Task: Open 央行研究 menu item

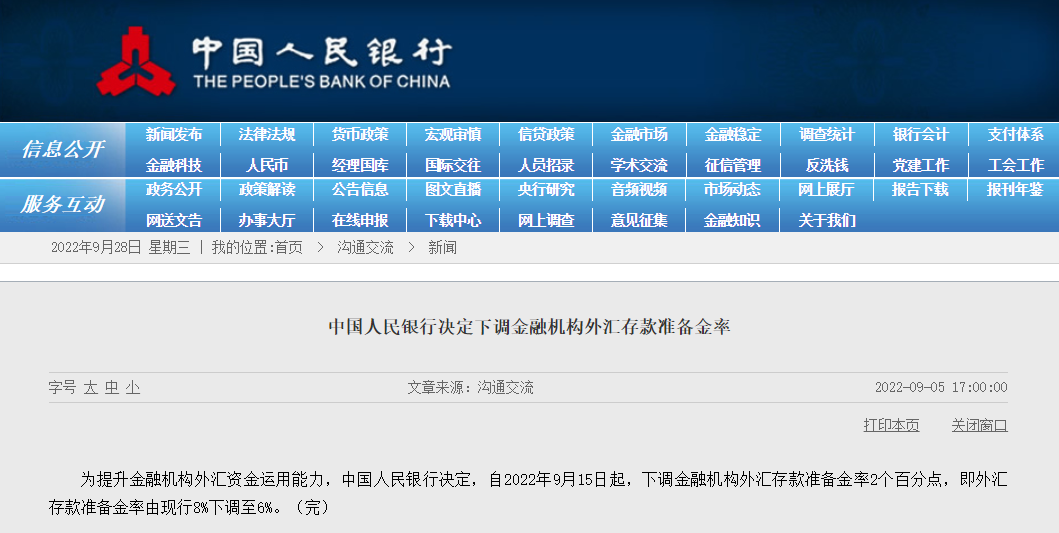Action: click(546, 190)
